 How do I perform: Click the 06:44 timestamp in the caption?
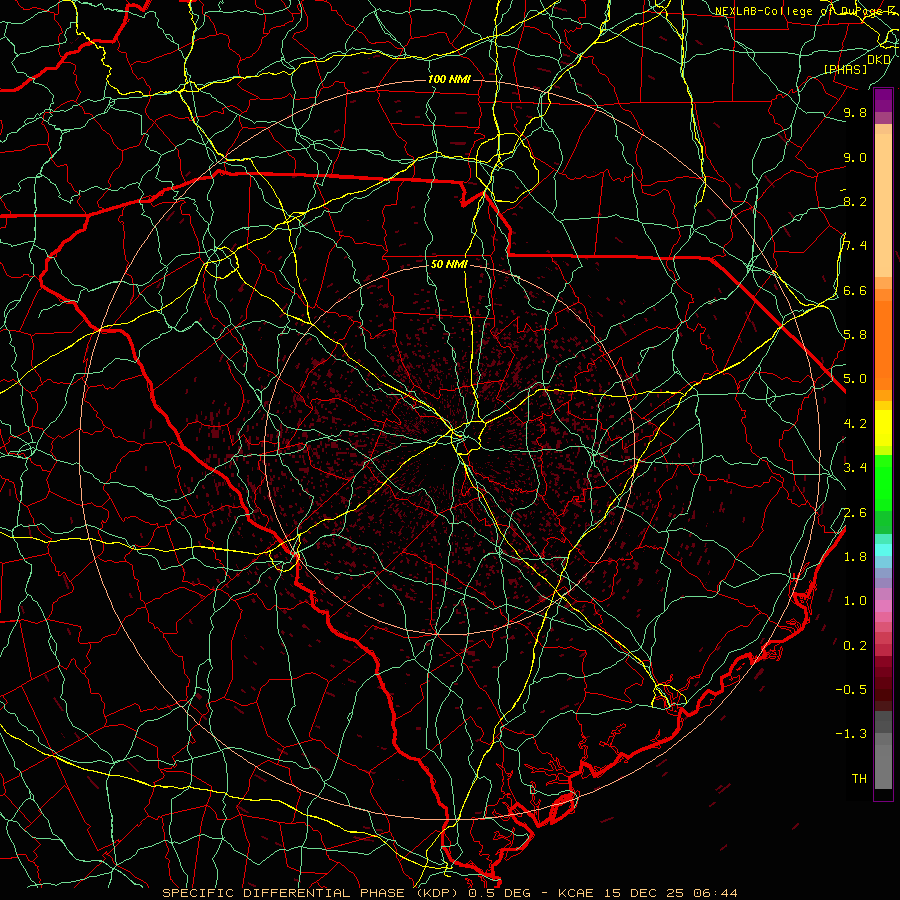tap(715, 893)
